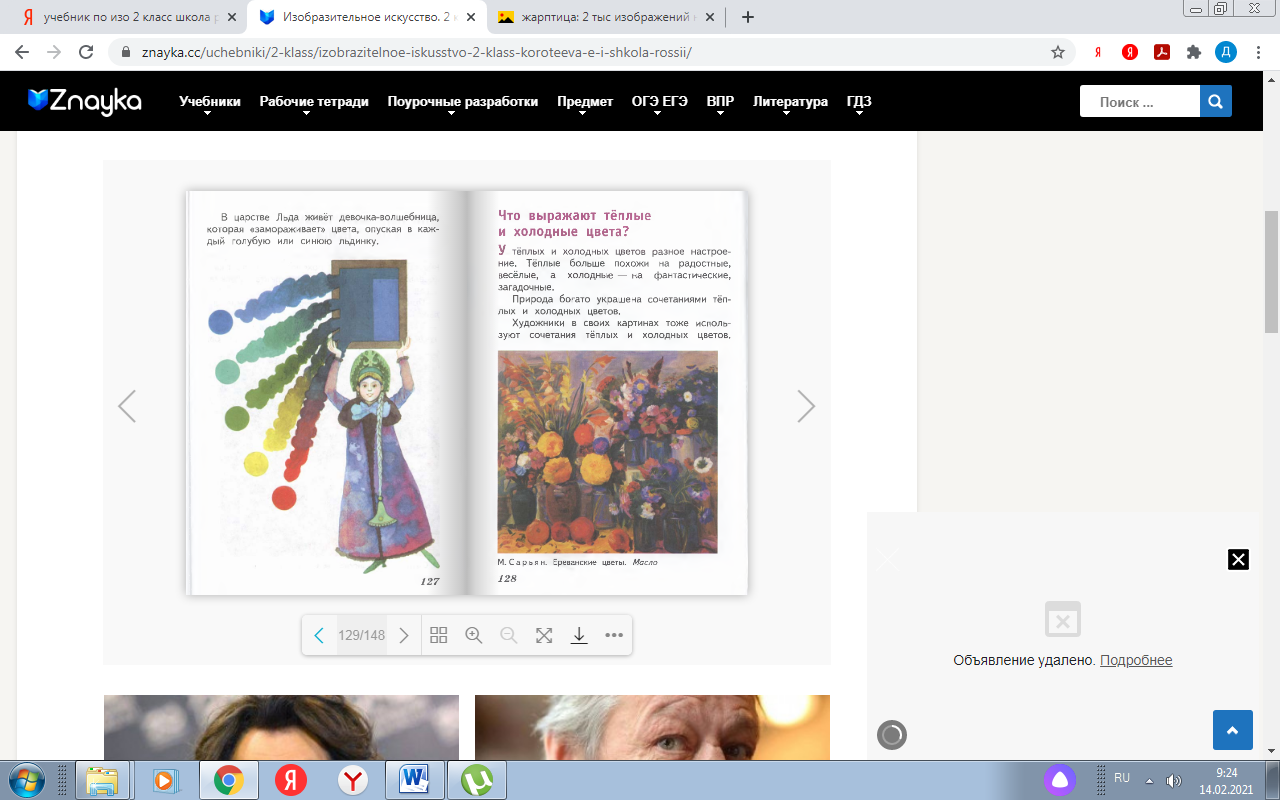The image size is (1280, 800).
Task: Click the flower painting on page 128
Action: [x=608, y=452]
